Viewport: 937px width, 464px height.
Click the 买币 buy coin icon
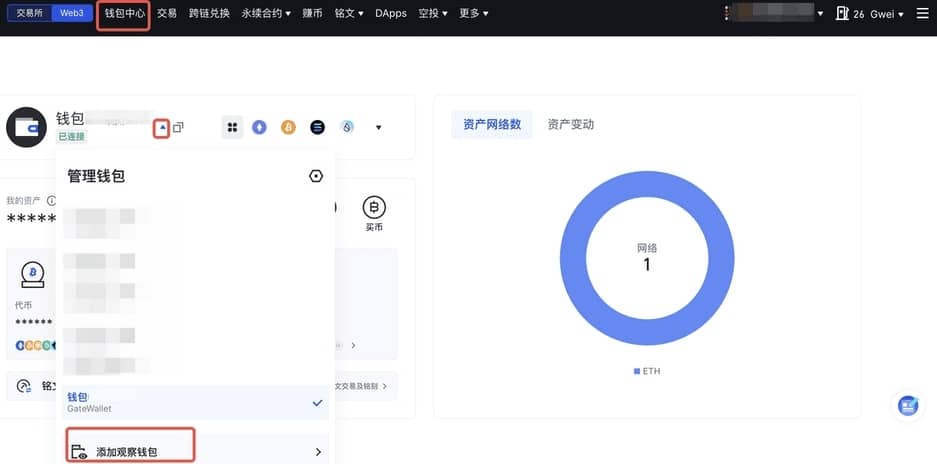click(373, 208)
